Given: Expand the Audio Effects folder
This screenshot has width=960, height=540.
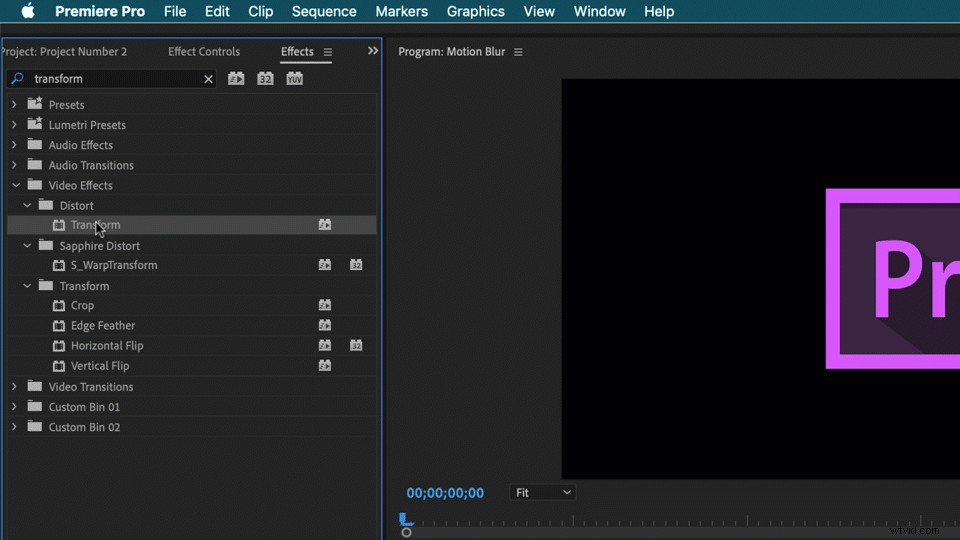Looking at the screenshot, I should [x=14, y=145].
